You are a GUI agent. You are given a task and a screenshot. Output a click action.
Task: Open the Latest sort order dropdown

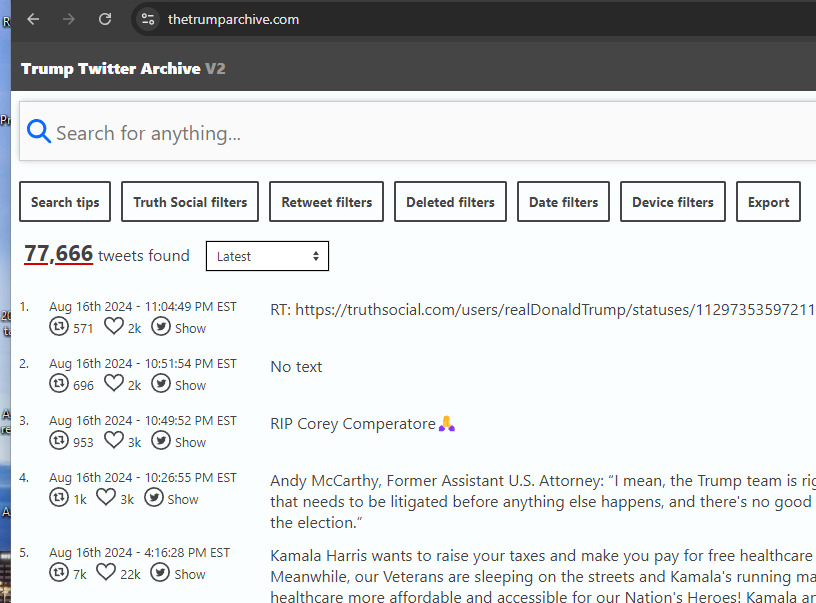267,256
